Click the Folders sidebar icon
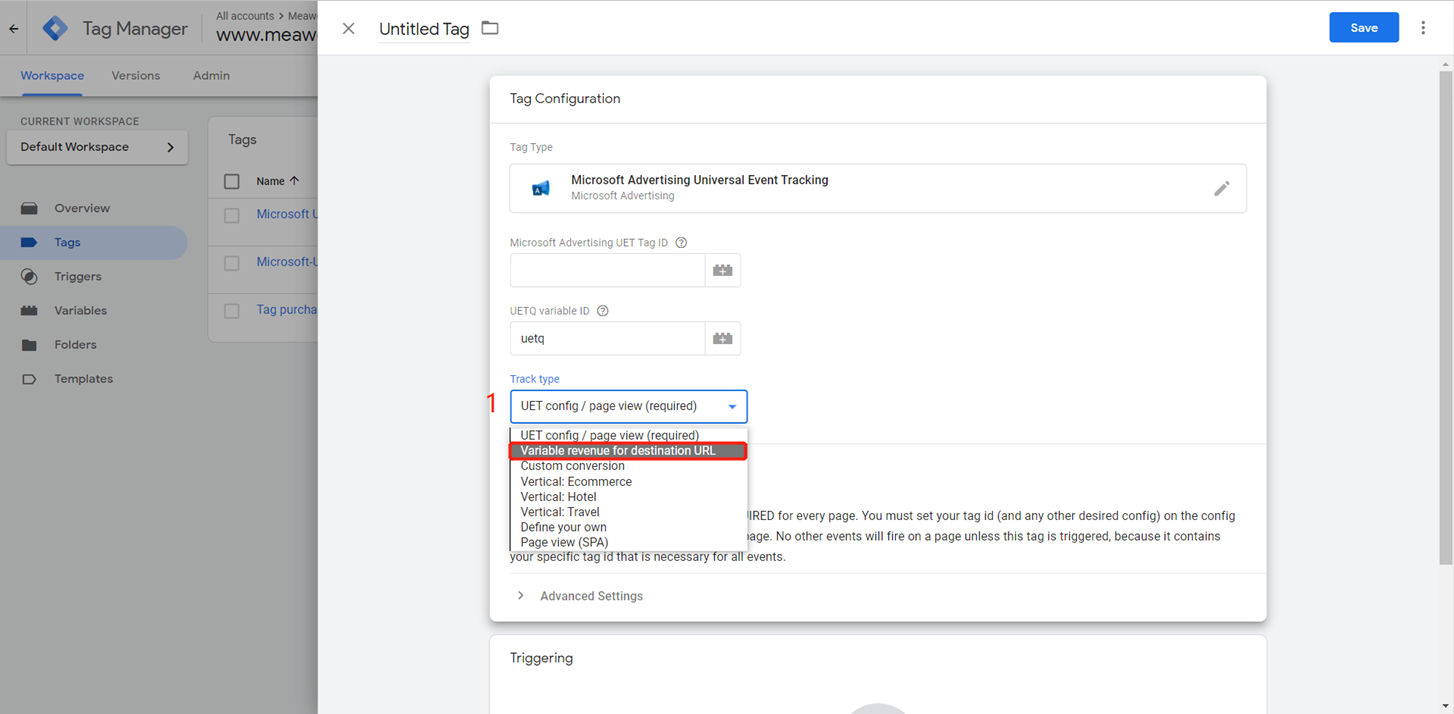 click(x=29, y=345)
